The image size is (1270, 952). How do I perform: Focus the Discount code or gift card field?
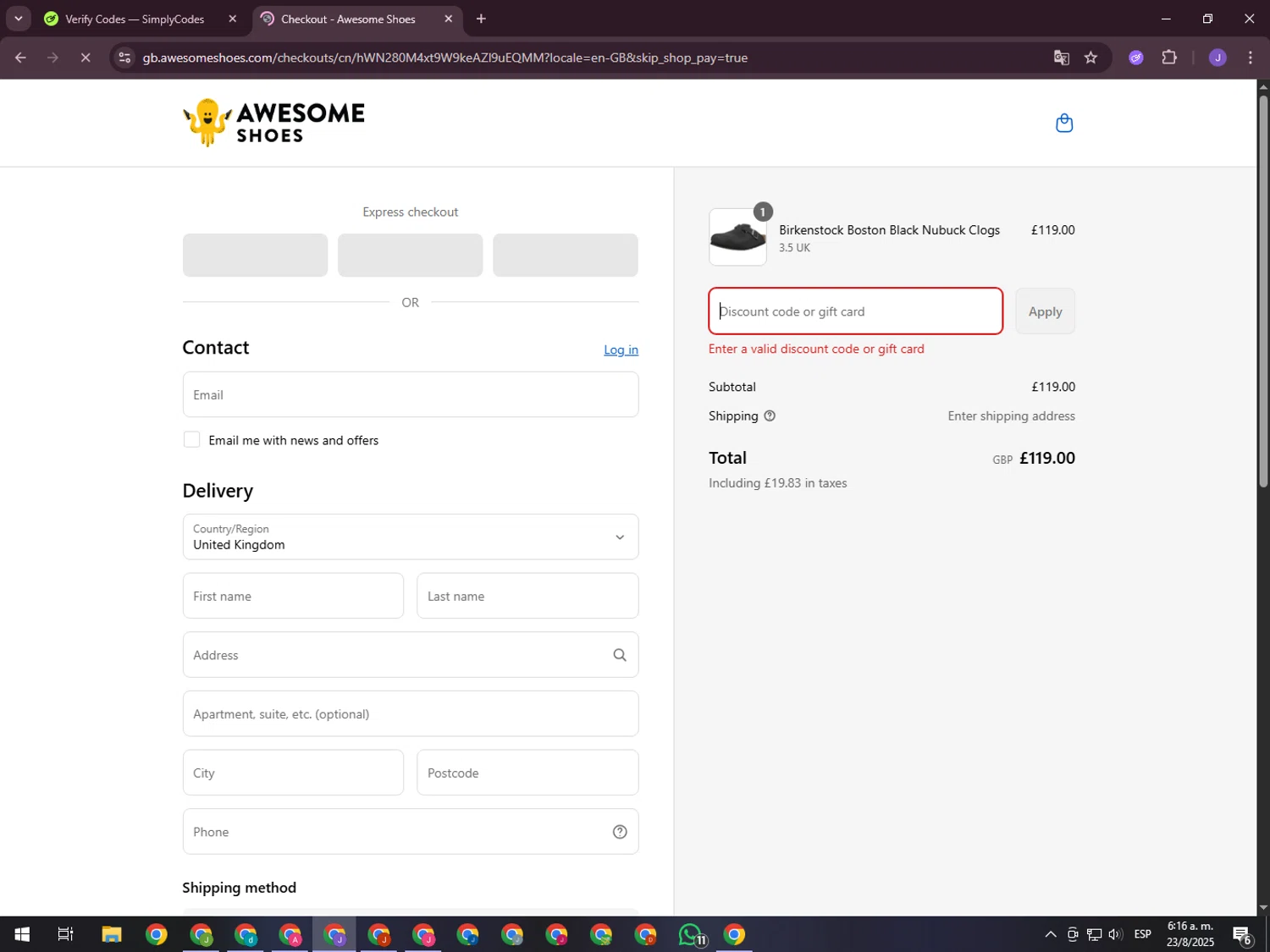pos(855,311)
